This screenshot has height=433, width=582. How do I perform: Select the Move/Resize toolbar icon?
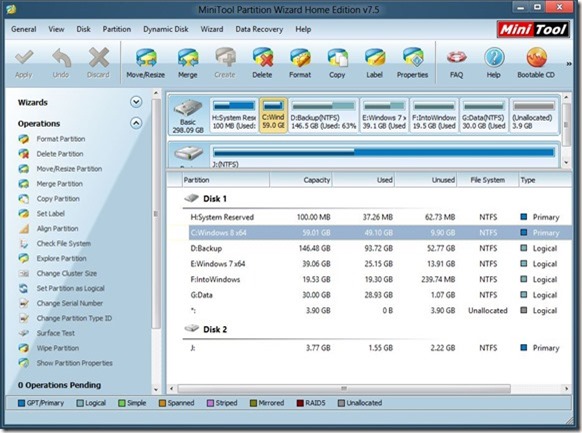(x=146, y=58)
